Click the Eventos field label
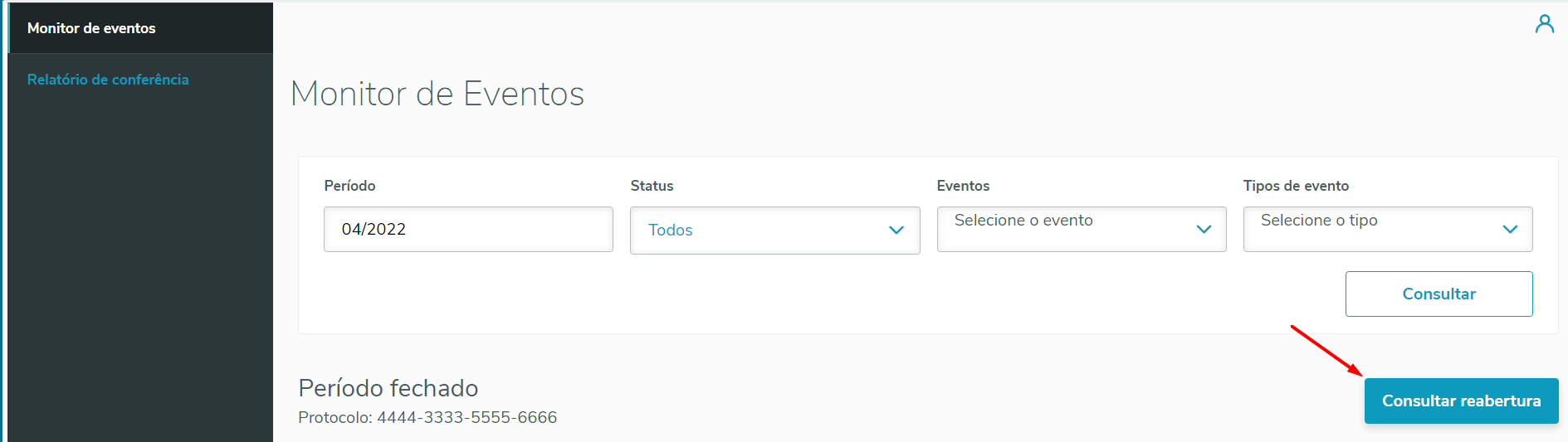Image resolution: width=1568 pixels, height=442 pixels. point(963,186)
